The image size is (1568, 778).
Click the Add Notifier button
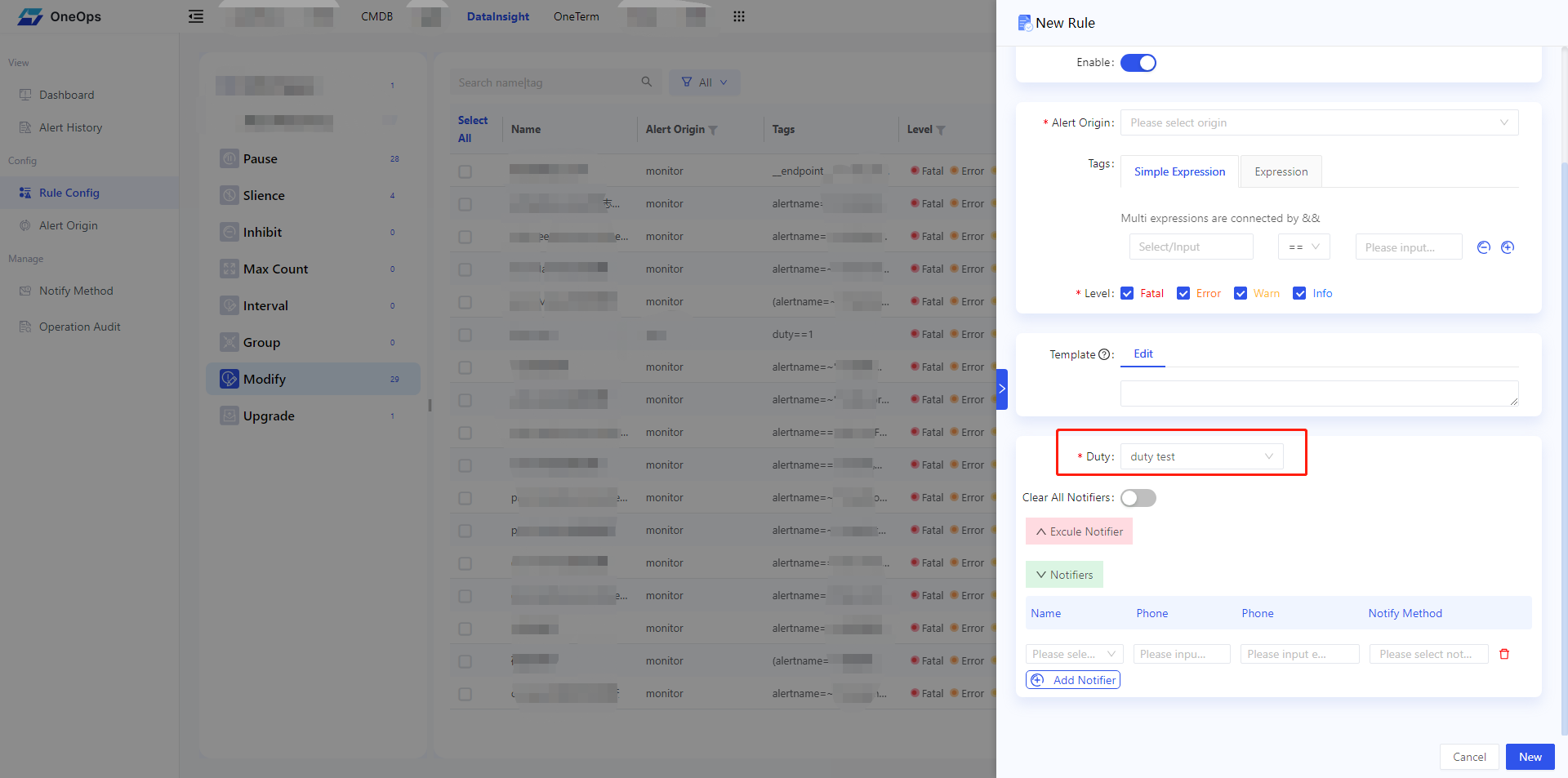pos(1073,680)
